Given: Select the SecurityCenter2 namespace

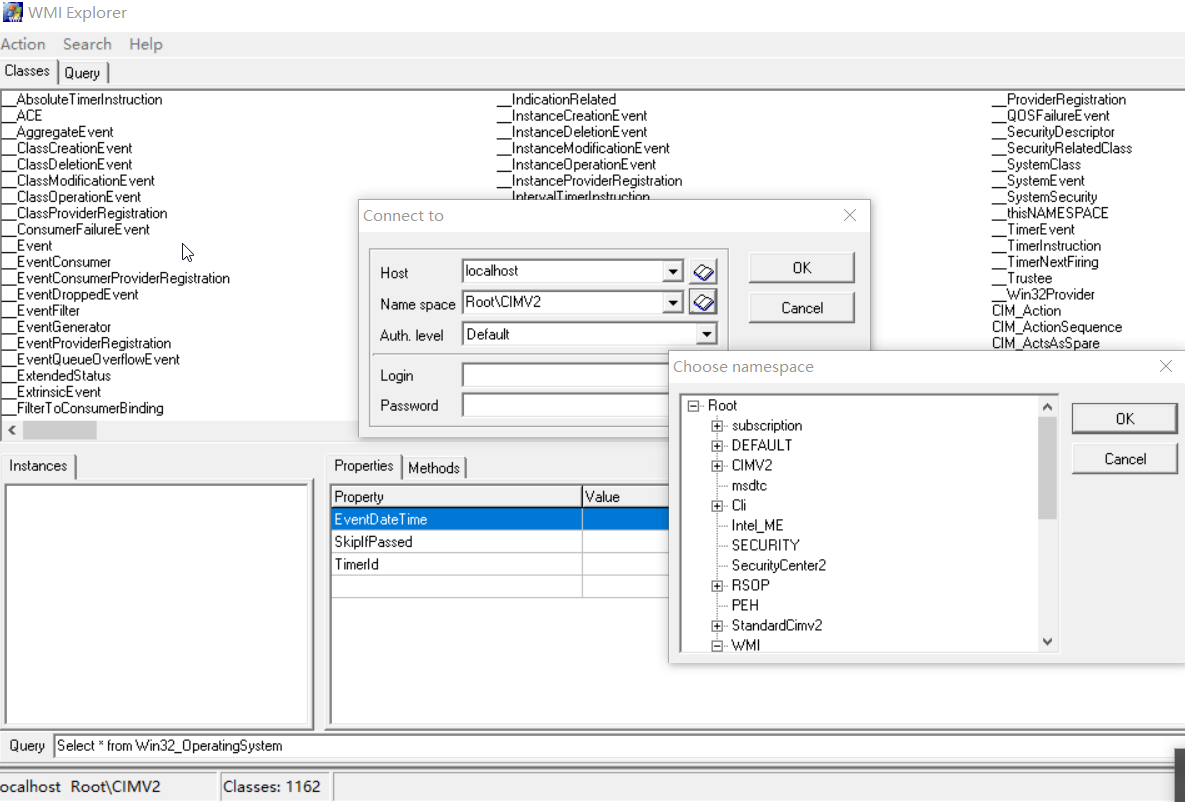Looking at the screenshot, I should click(x=778, y=566).
